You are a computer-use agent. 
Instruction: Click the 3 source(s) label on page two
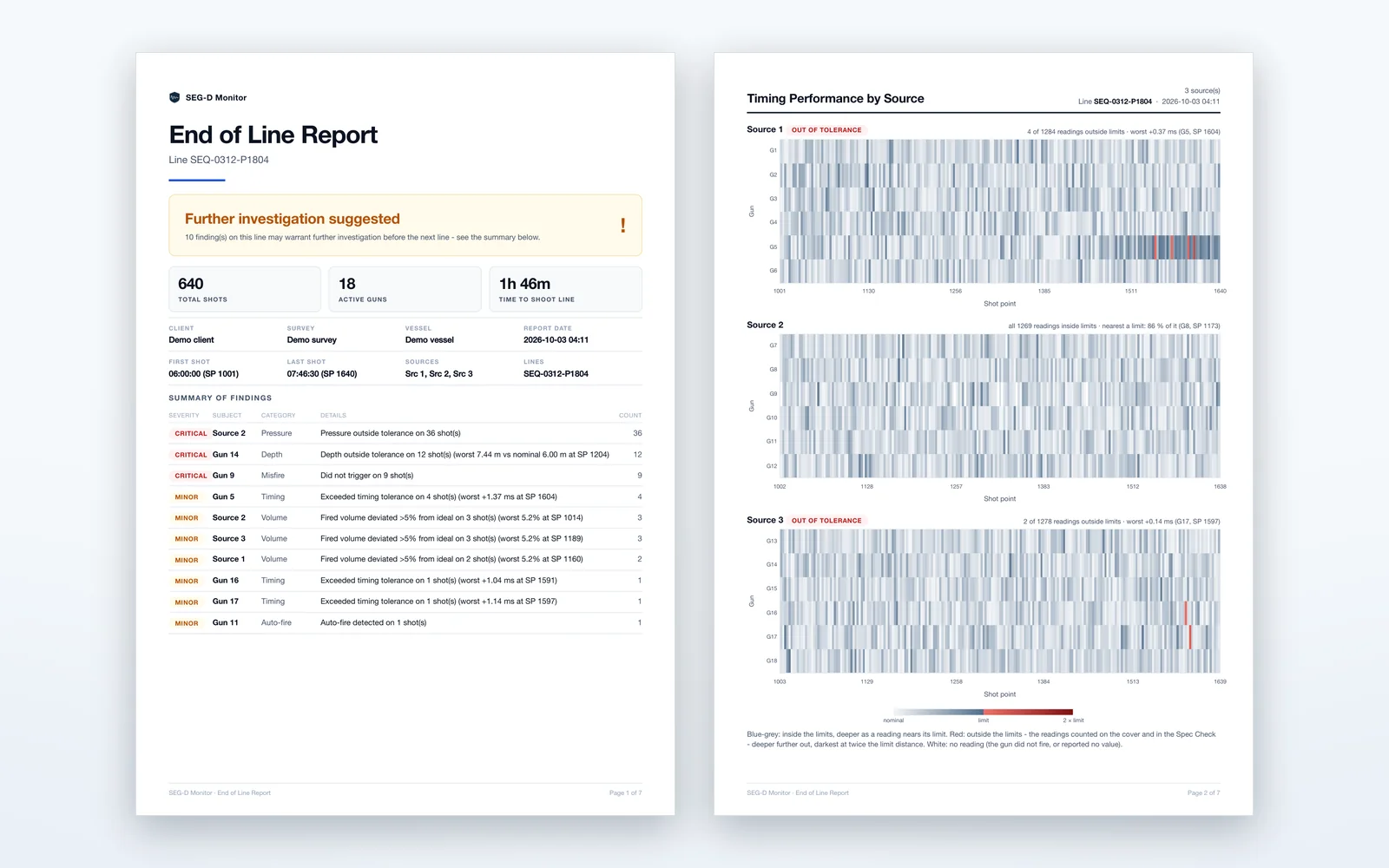point(1202,91)
